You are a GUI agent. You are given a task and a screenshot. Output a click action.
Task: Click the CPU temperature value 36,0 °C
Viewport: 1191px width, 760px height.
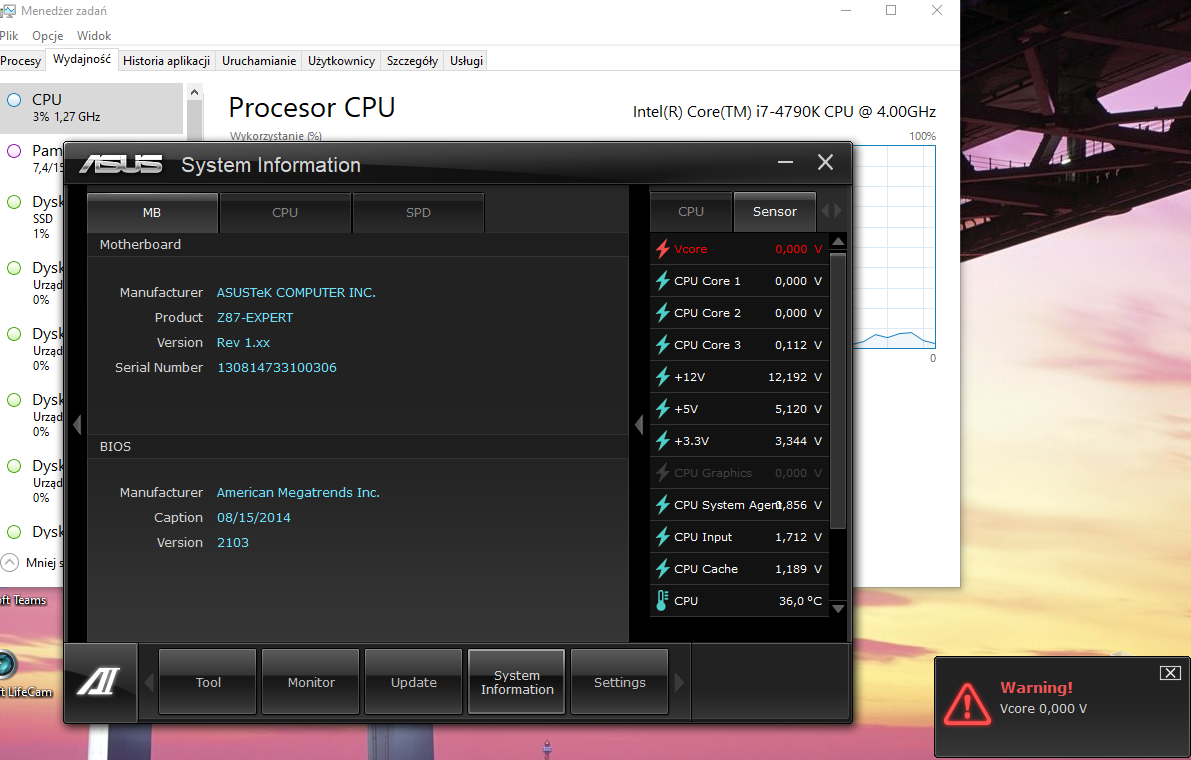point(800,601)
